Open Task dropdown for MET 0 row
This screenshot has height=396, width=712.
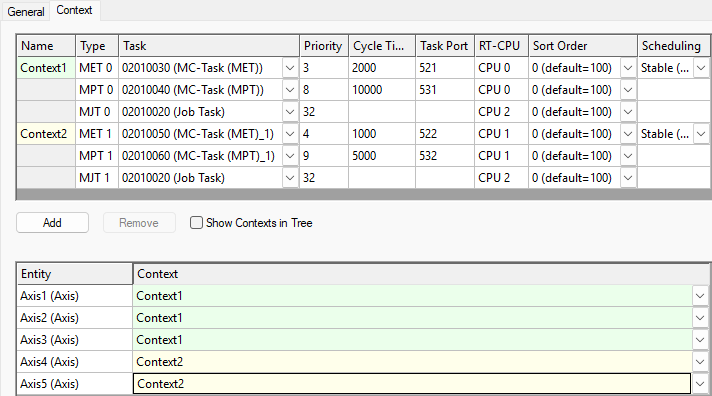pos(290,68)
